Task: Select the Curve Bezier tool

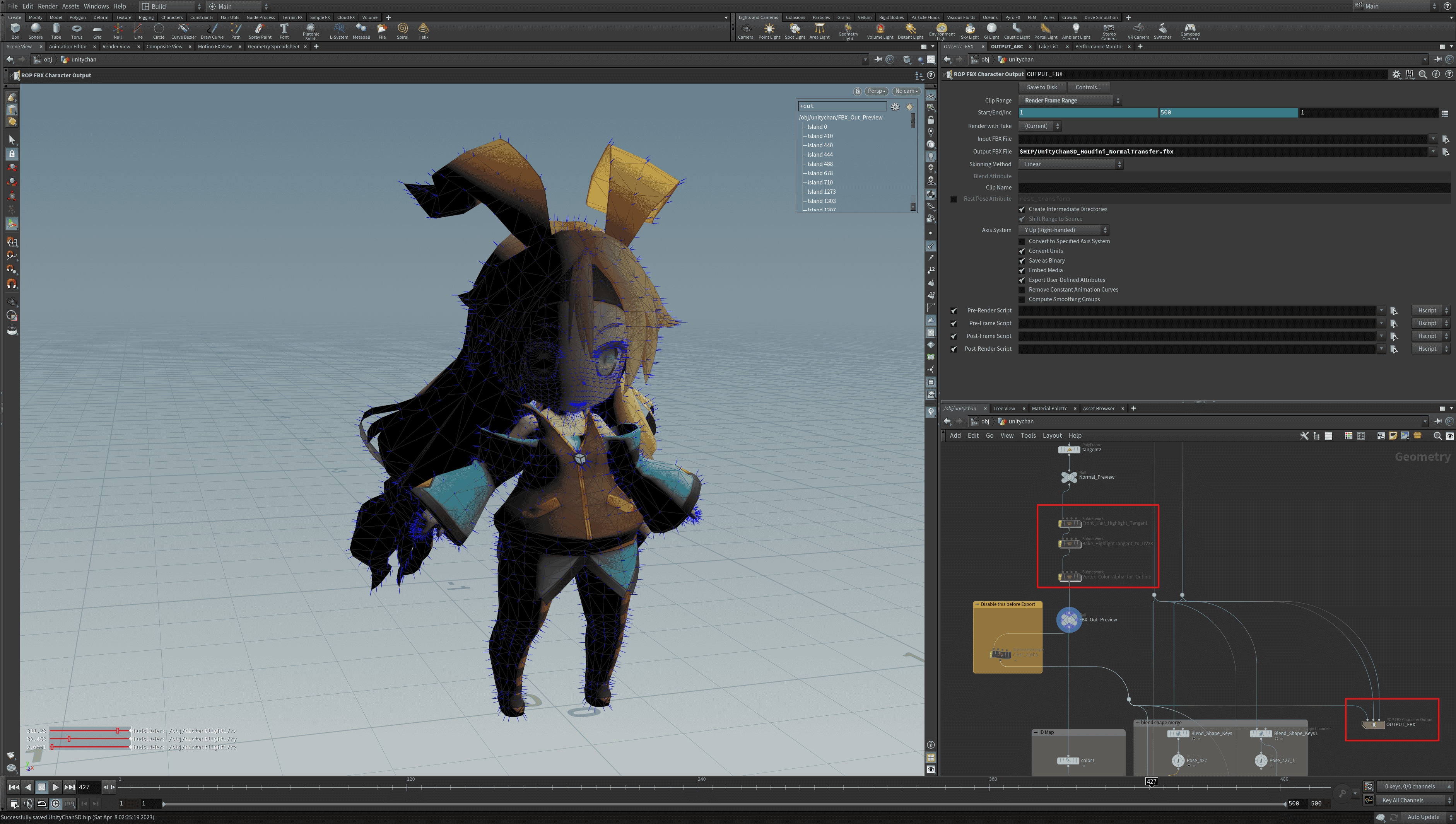Action: coord(183,31)
